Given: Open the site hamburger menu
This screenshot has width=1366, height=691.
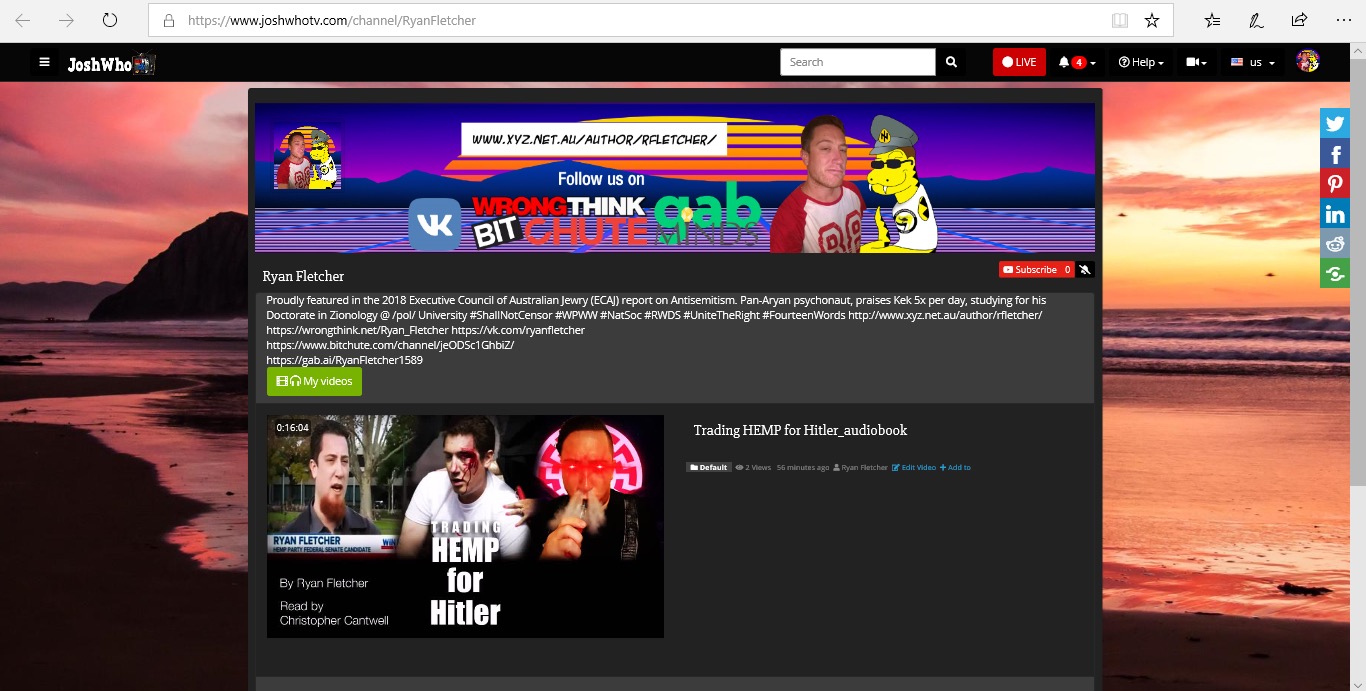Looking at the screenshot, I should (44, 62).
